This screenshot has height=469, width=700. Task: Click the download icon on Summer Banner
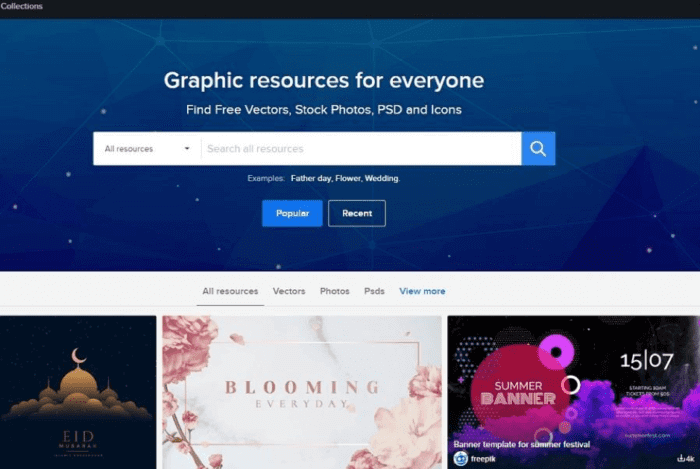pos(681,459)
